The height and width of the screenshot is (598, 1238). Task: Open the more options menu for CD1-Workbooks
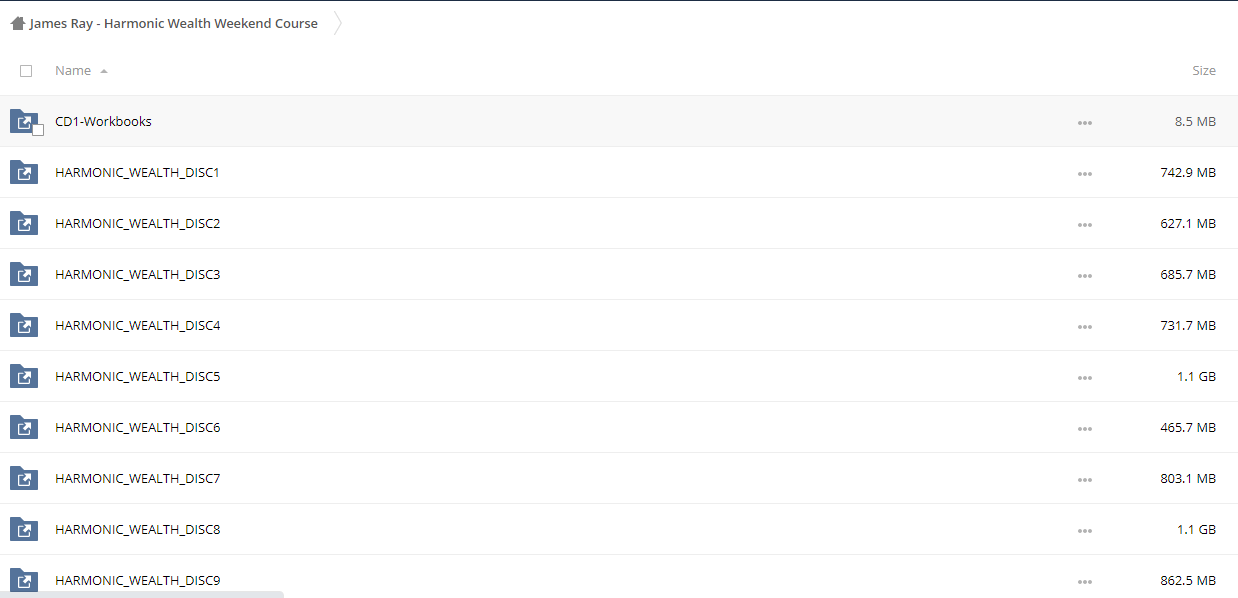[x=1085, y=122]
